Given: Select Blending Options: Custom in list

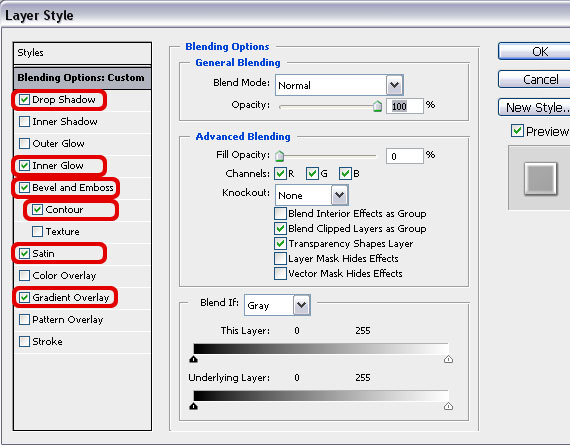Looking at the screenshot, I should tap(82, 78).
